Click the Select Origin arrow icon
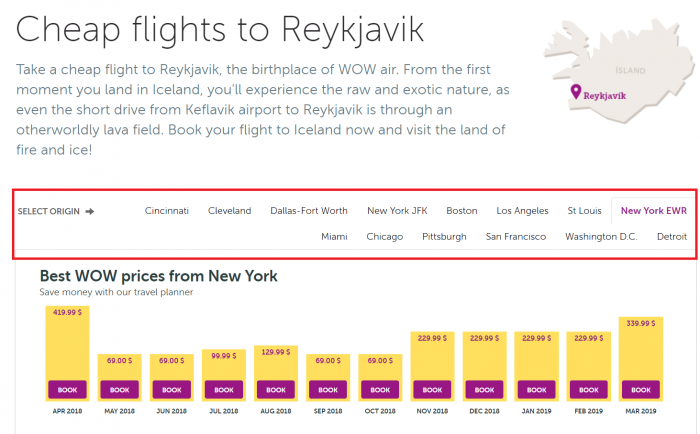The image size is (700, 434). coord(90,211)
